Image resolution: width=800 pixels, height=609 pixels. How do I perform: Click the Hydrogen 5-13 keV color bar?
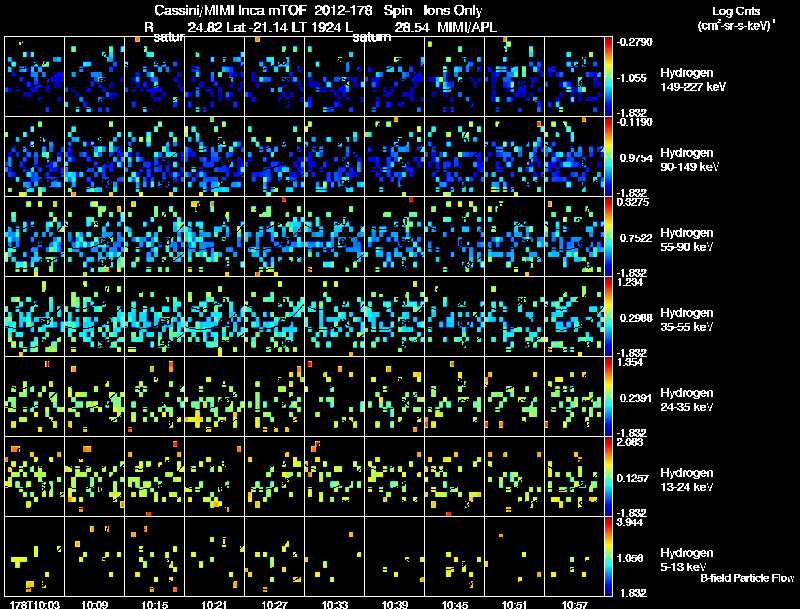(x=608, y=556)
